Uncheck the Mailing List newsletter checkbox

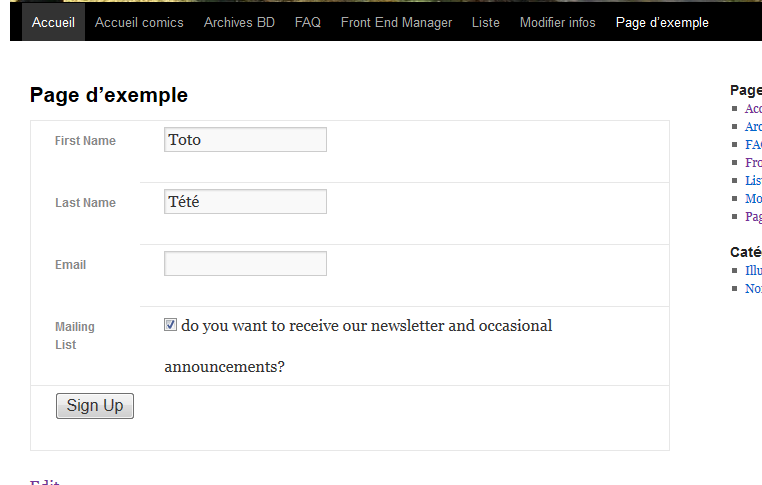(x=170, y=325)
